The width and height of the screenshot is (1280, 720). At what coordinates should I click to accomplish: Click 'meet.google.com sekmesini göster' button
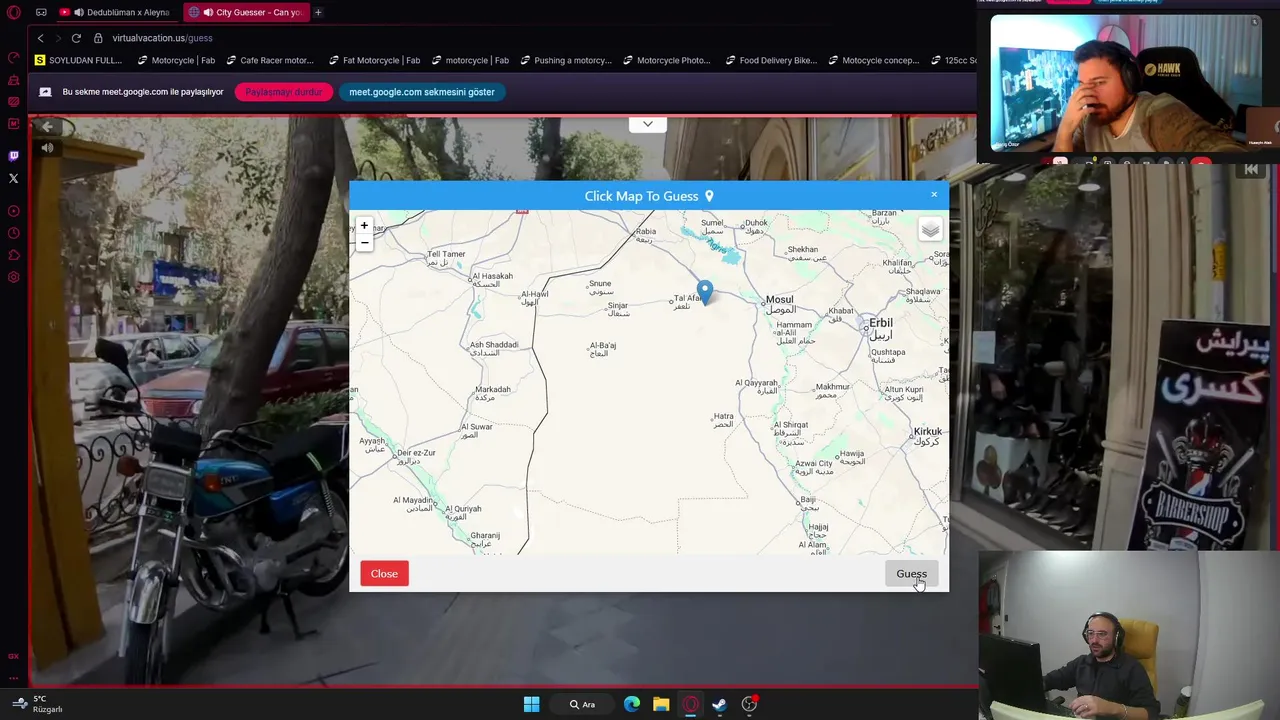(422, 92)
